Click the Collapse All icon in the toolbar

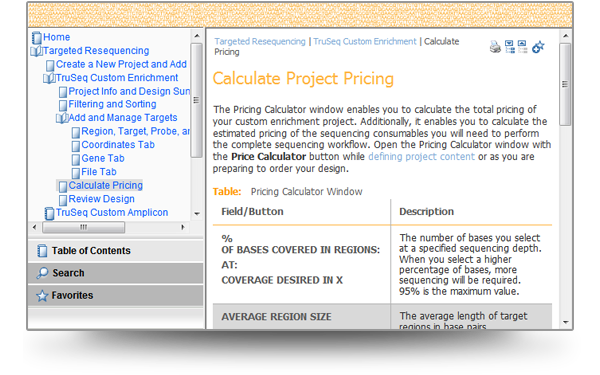(522, 47)
